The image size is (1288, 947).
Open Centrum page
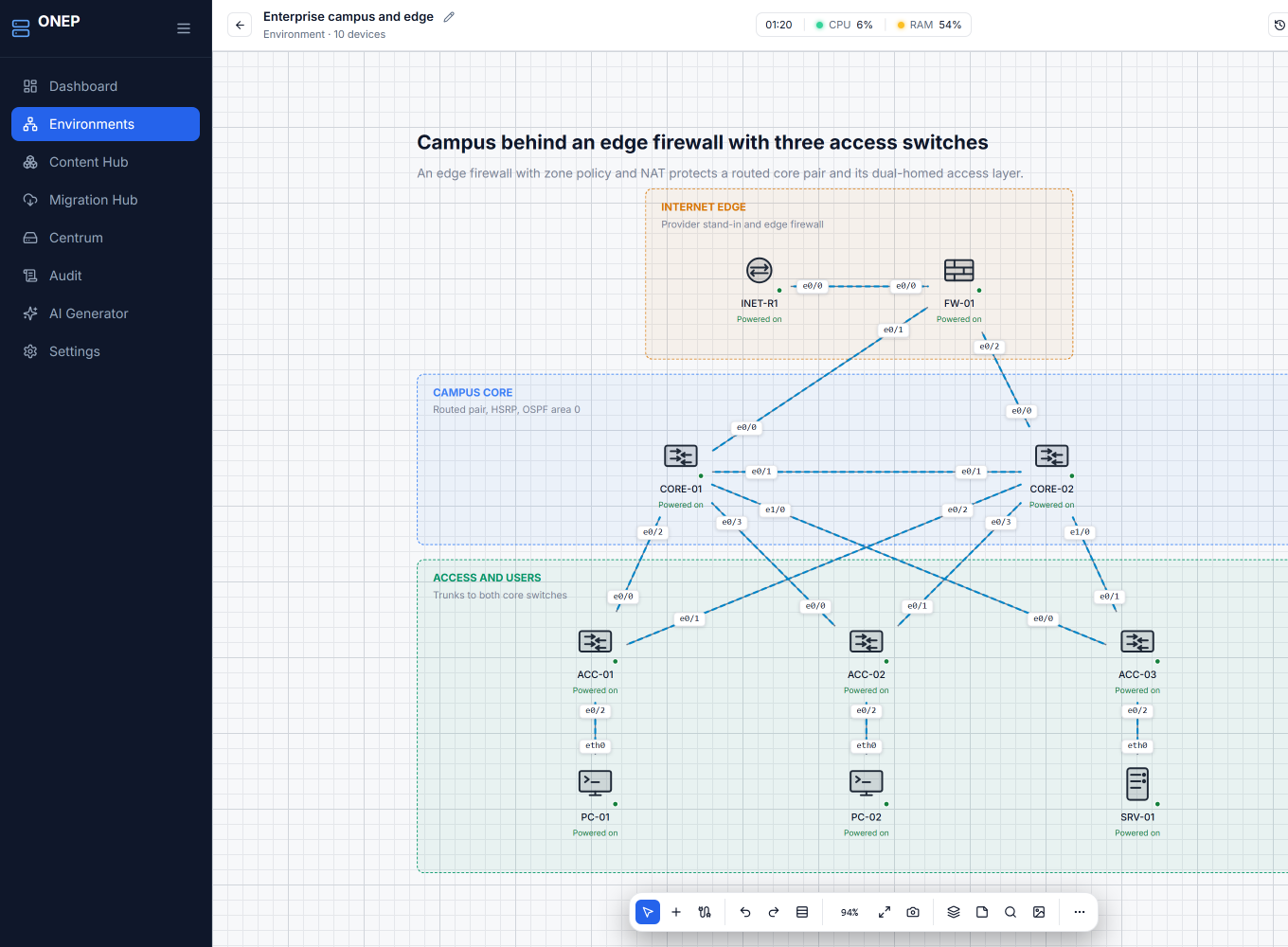[105, 238]
